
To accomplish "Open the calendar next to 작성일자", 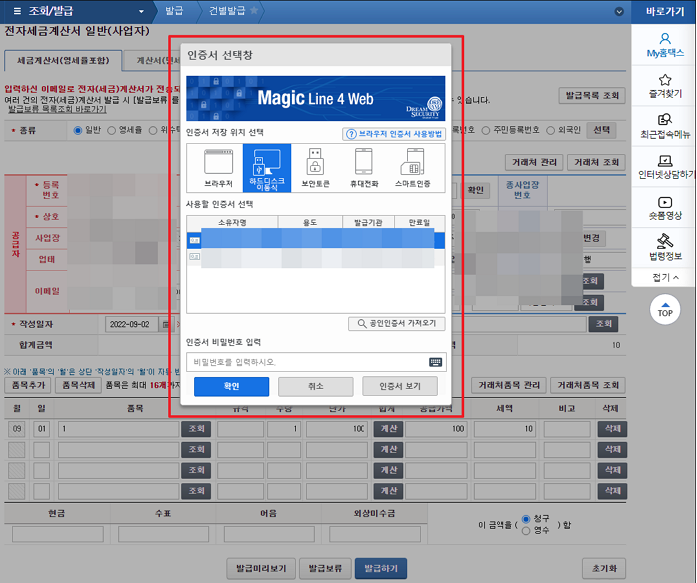I will [x=165, y=324].
